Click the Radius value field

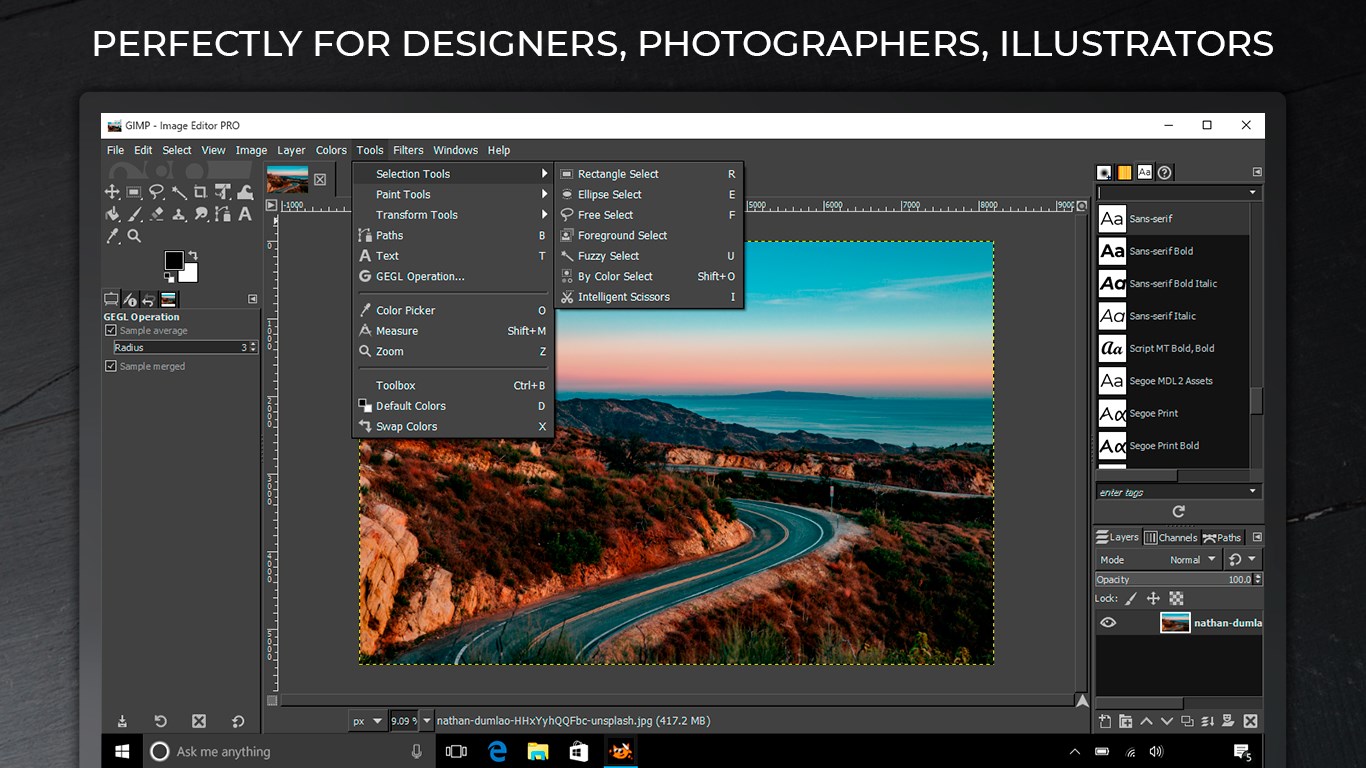click(185, 348)
